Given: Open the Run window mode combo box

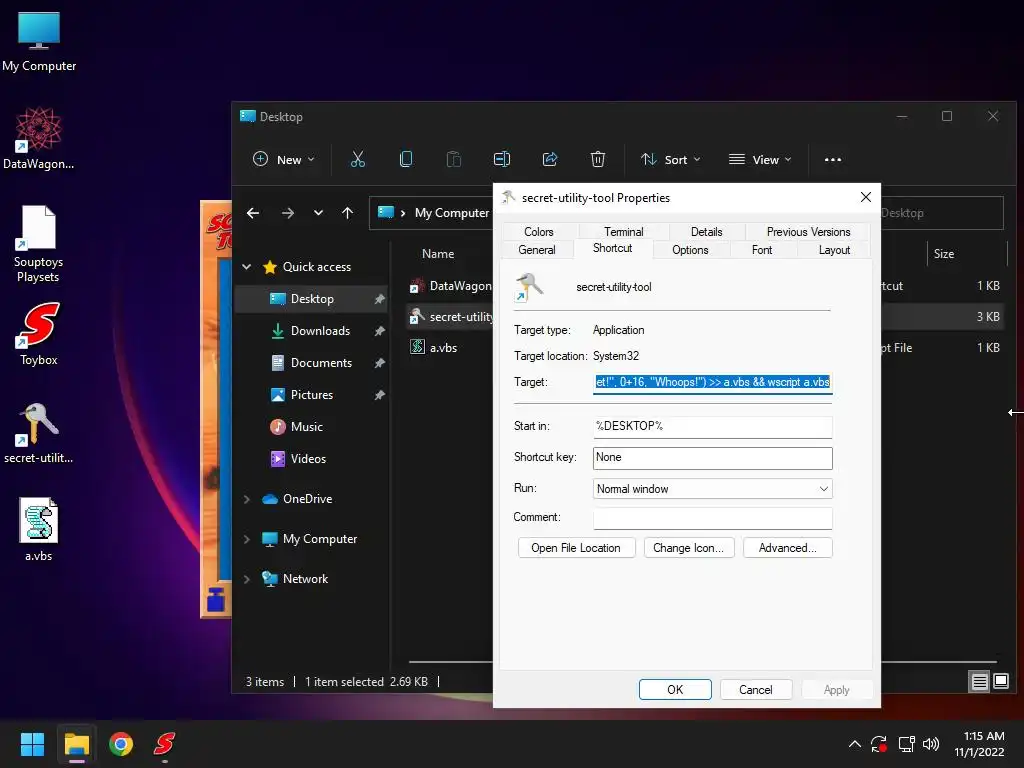Looking at the screenshot, I should (x=712, y=488).
